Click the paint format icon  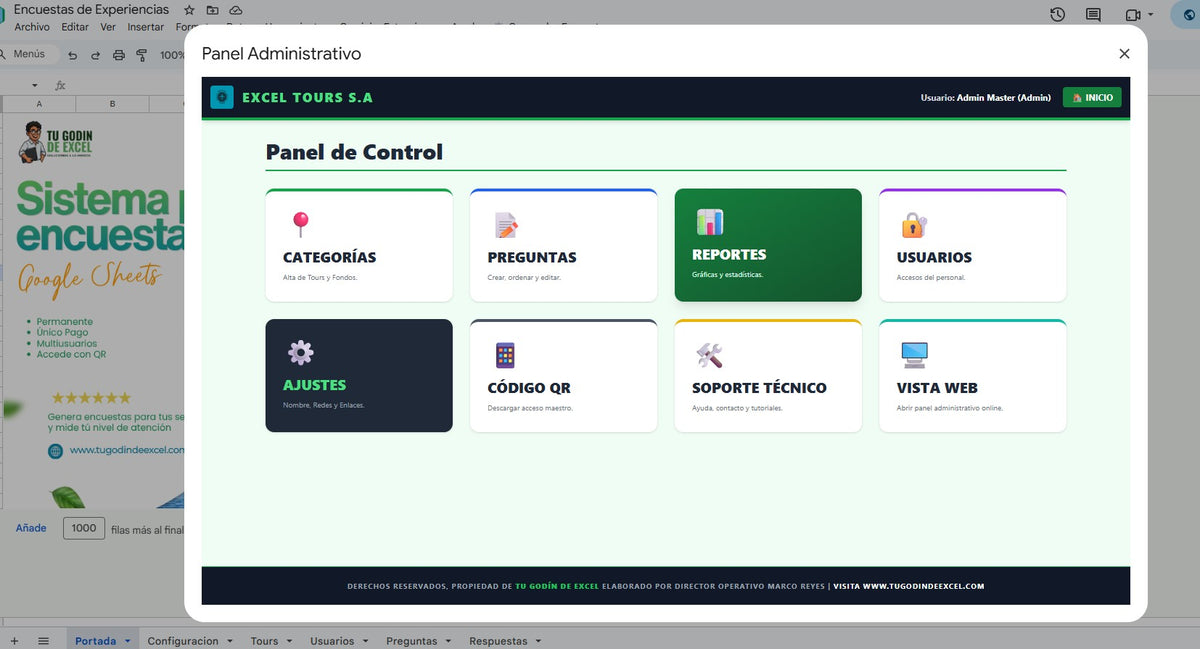click(141, 55)
